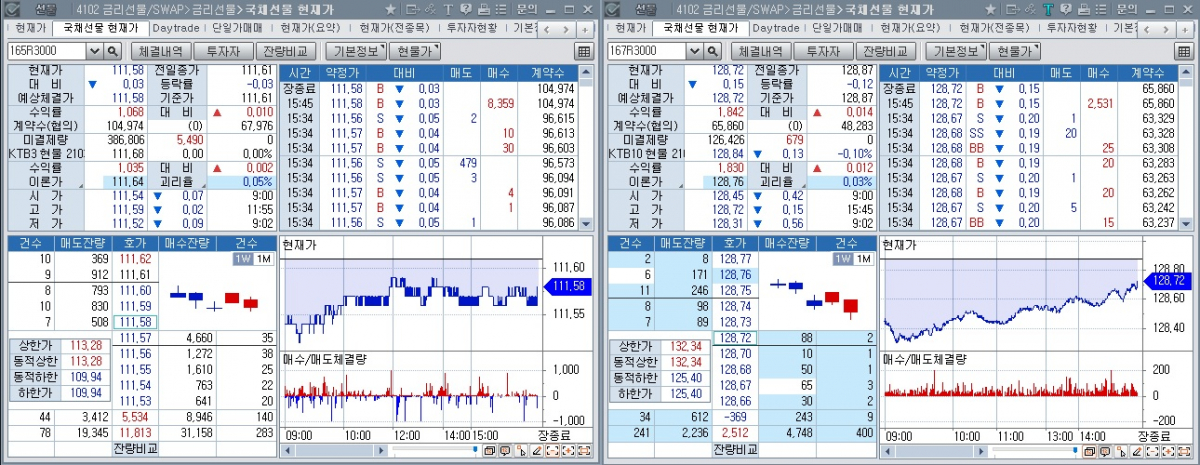Expand the 현물가 dropdown in left window
The image size is (1200, 465).
pyautogui.click(x=415, y=51)
